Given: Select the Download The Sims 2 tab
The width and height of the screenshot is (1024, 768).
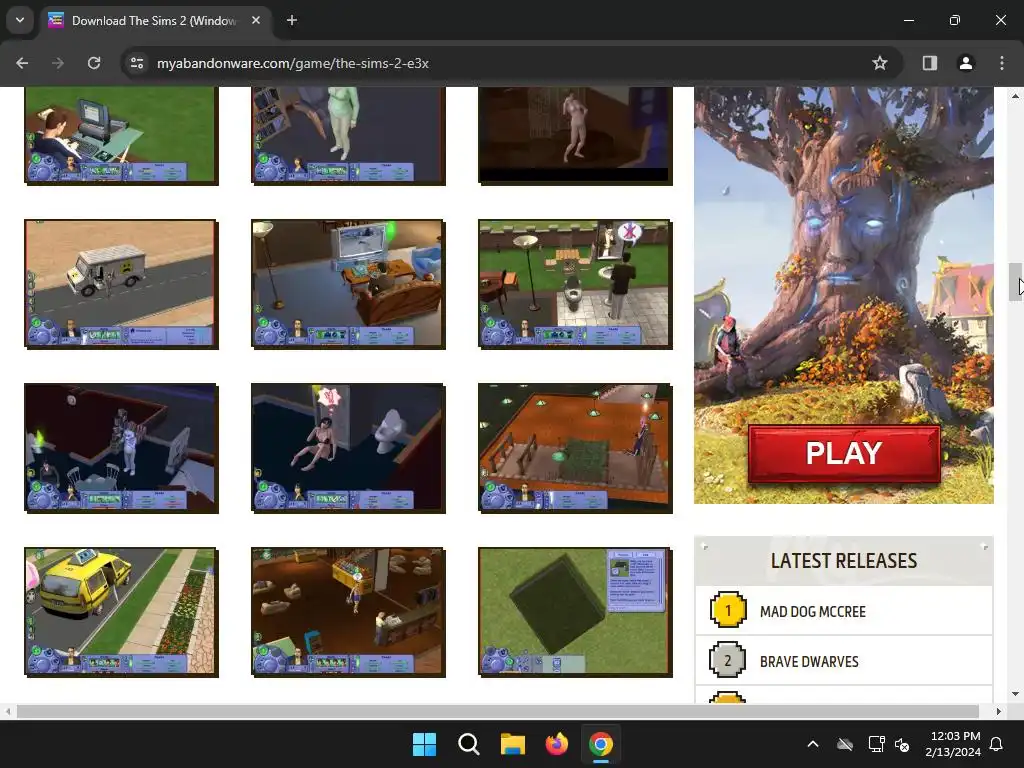Looking at the screenshot, I should coord(155,20).
